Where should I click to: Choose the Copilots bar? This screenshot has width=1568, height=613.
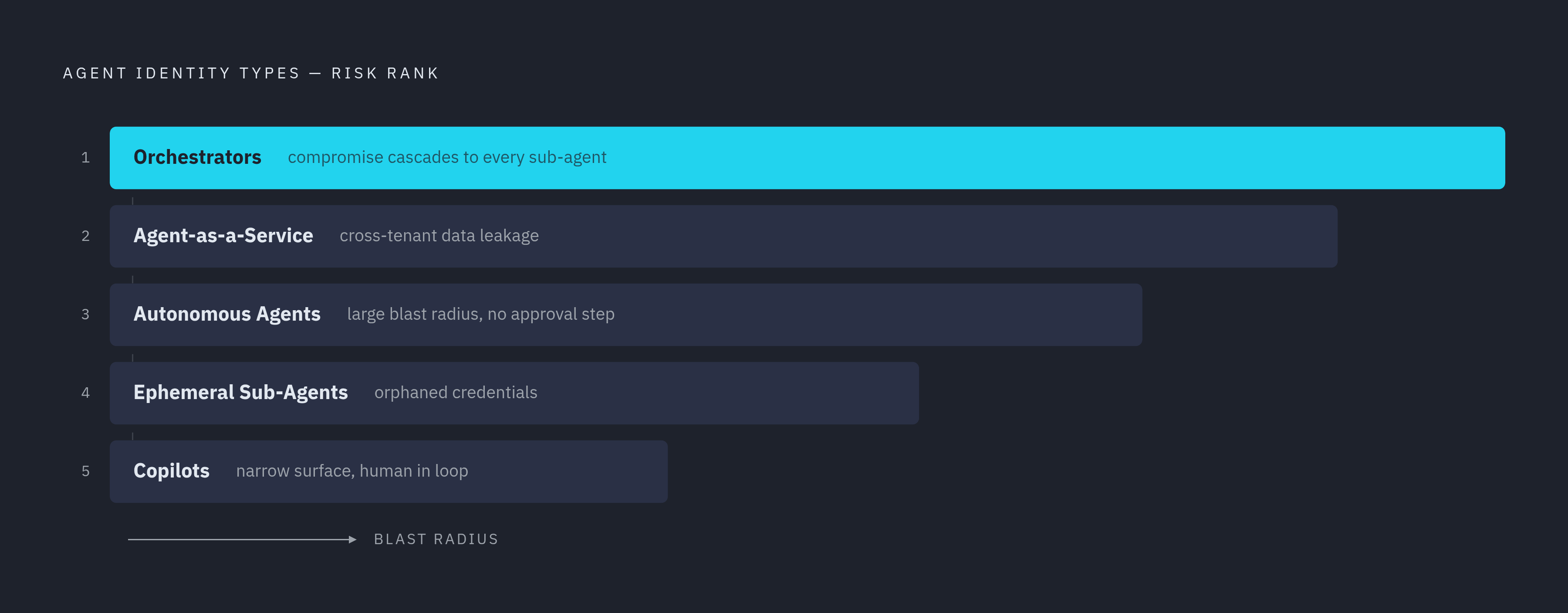pyautogui.click(x=389, y=472)
